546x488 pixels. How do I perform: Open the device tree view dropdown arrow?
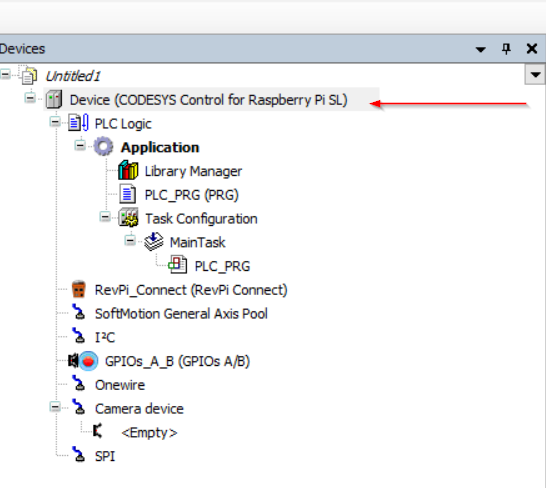pyautogui.click(x=535, y=75)
